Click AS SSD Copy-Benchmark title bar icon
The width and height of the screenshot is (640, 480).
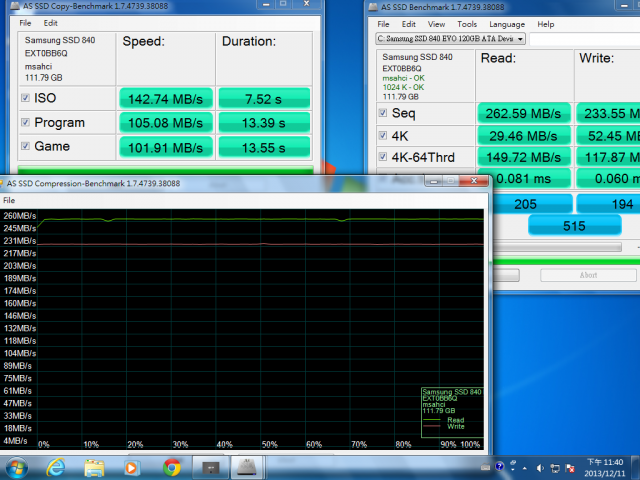click(x=14, y=6)
